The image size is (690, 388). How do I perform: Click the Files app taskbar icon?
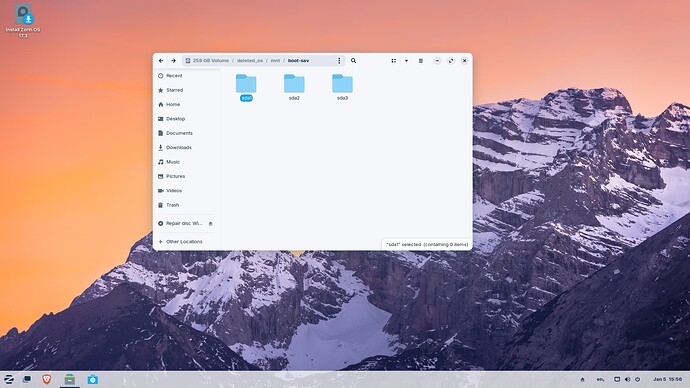(x=70, y=379)
